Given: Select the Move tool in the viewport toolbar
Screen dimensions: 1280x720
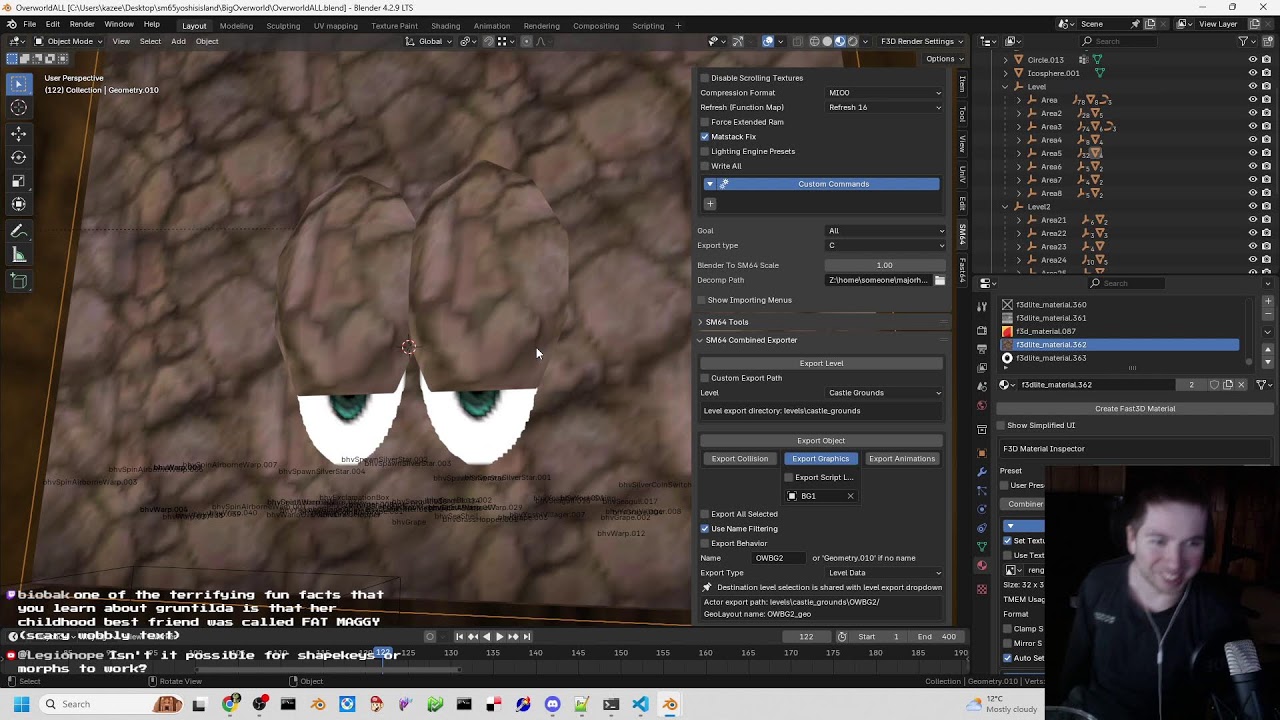Looking at the screenshot, I should [x=19, y=133].
